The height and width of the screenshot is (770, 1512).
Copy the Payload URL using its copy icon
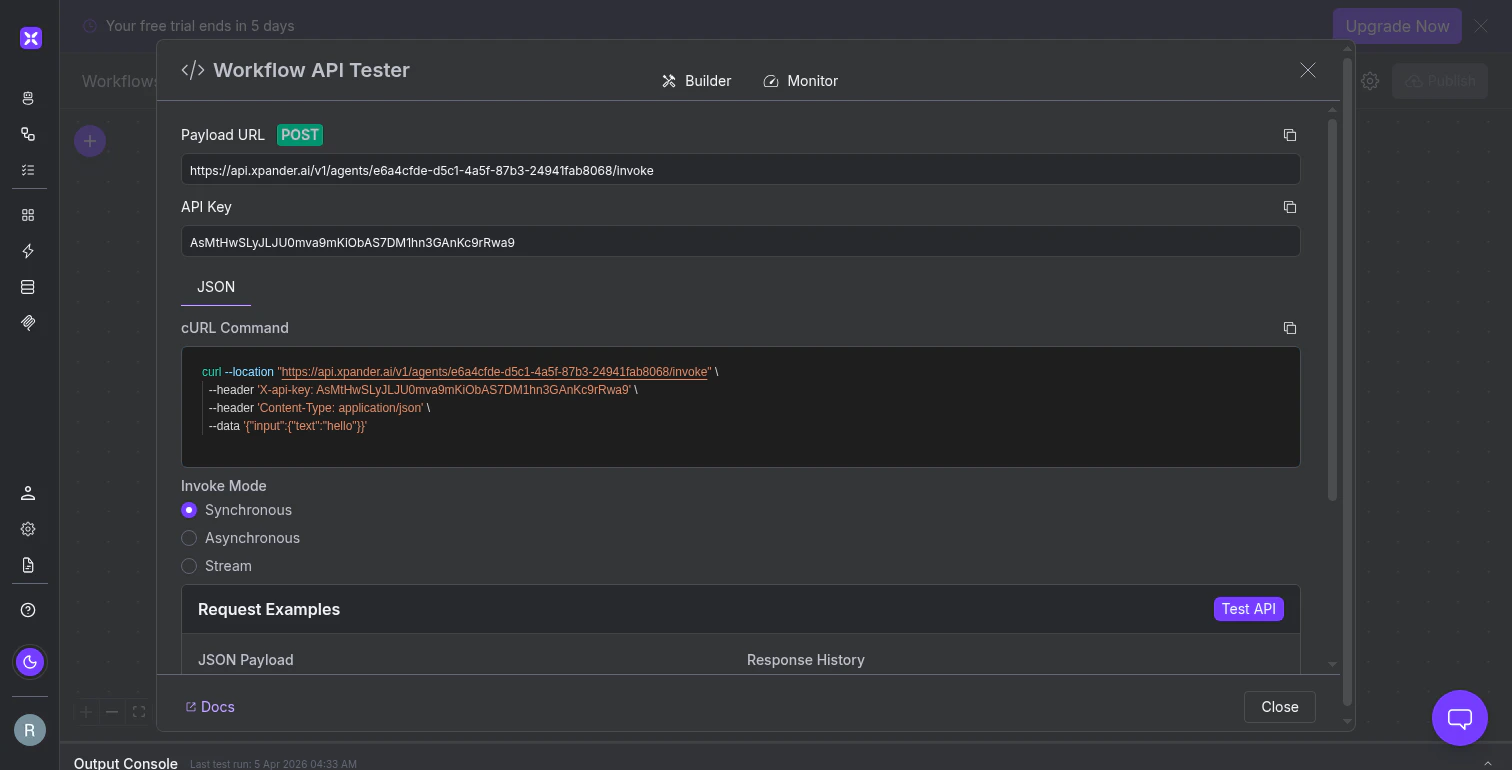pyautogui.click(x=1289, y=134)
